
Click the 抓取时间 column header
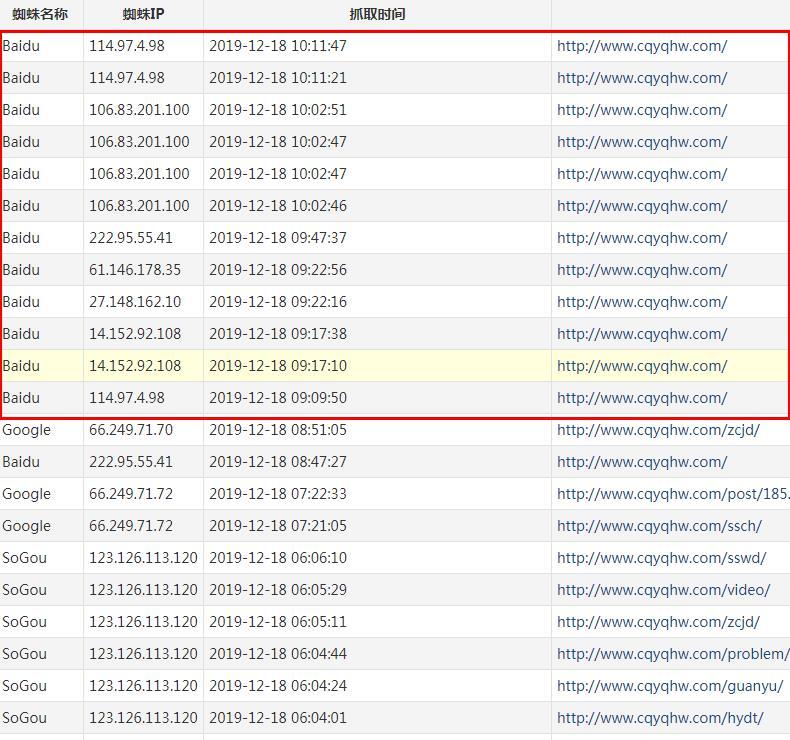pyautogui.click(x=377, y=14)
